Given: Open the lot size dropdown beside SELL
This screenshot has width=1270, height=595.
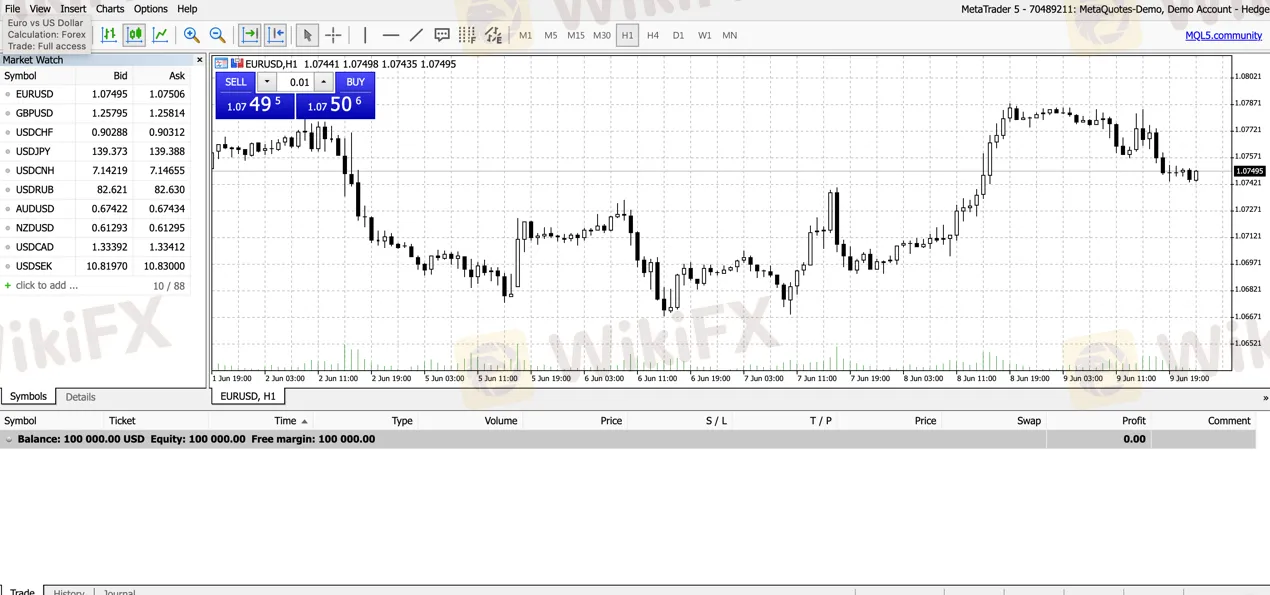Looking at the screenshot, I should [266, 82].
